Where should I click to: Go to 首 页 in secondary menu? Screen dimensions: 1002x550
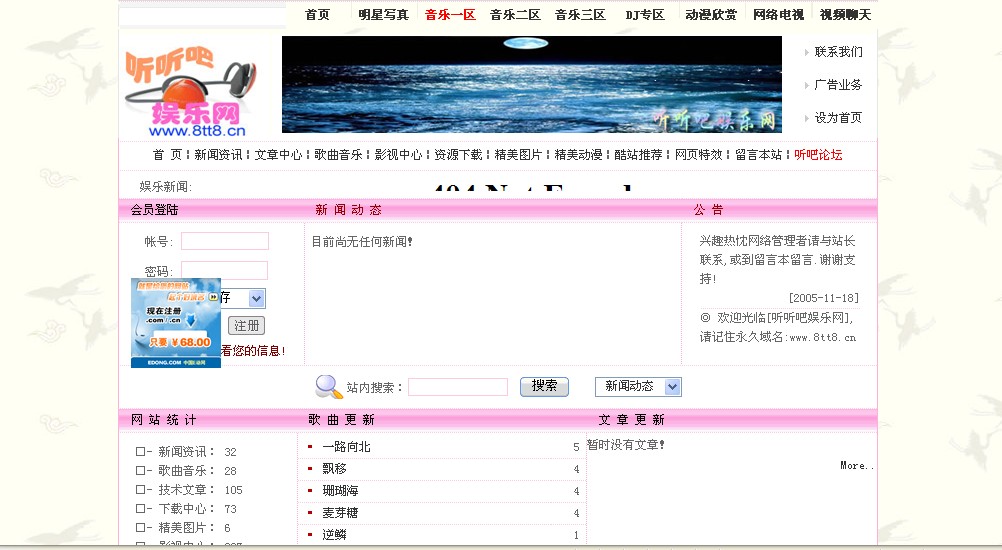click(167, 155)
